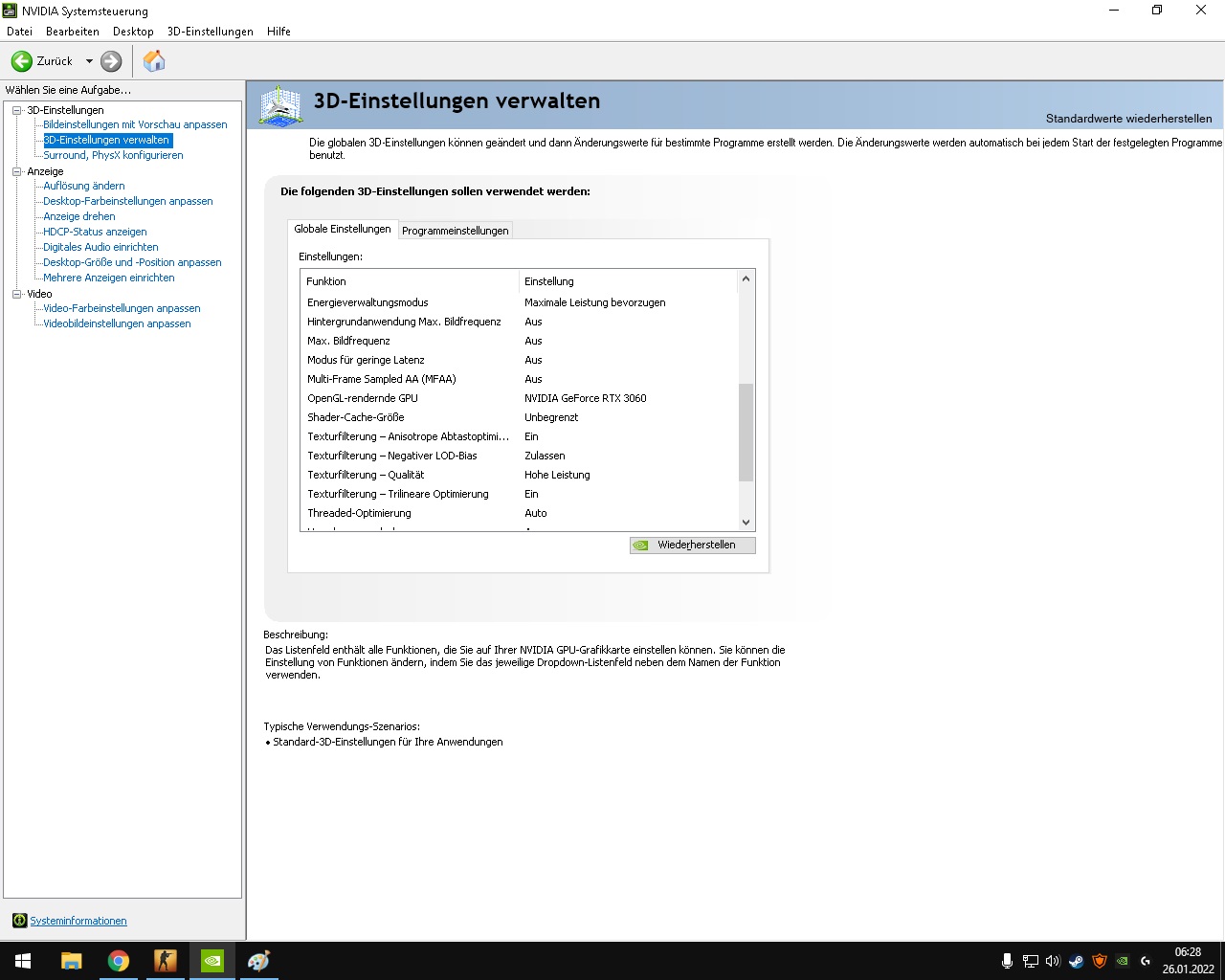This screenshot has height=980, width=1225.
Task: Select the NVIDIA Control Panel taskbar icon
Action: [212, 961]
